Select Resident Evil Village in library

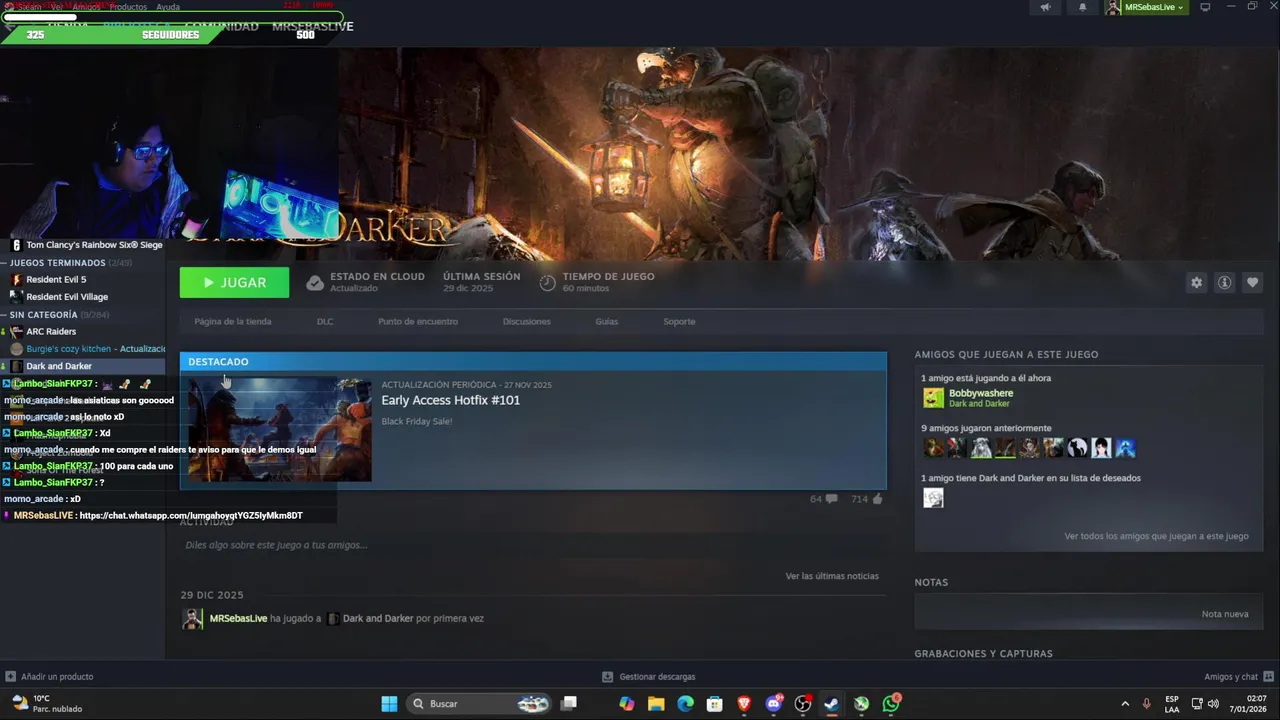67,297
